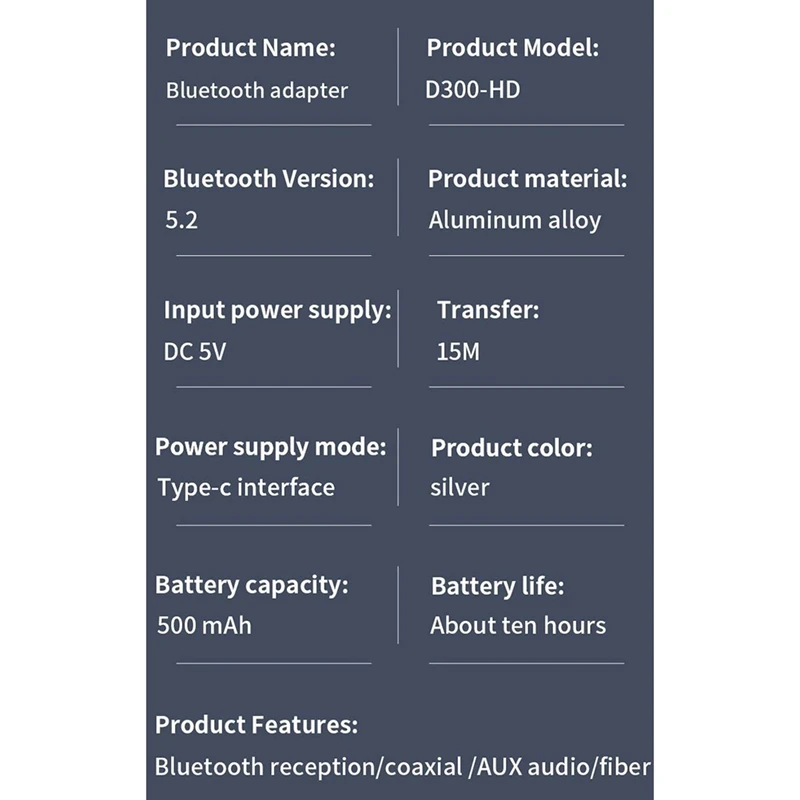This screenshot has width=800, height=800.
Task: Click the "Input power supply:" label
Action: [277, 310]
